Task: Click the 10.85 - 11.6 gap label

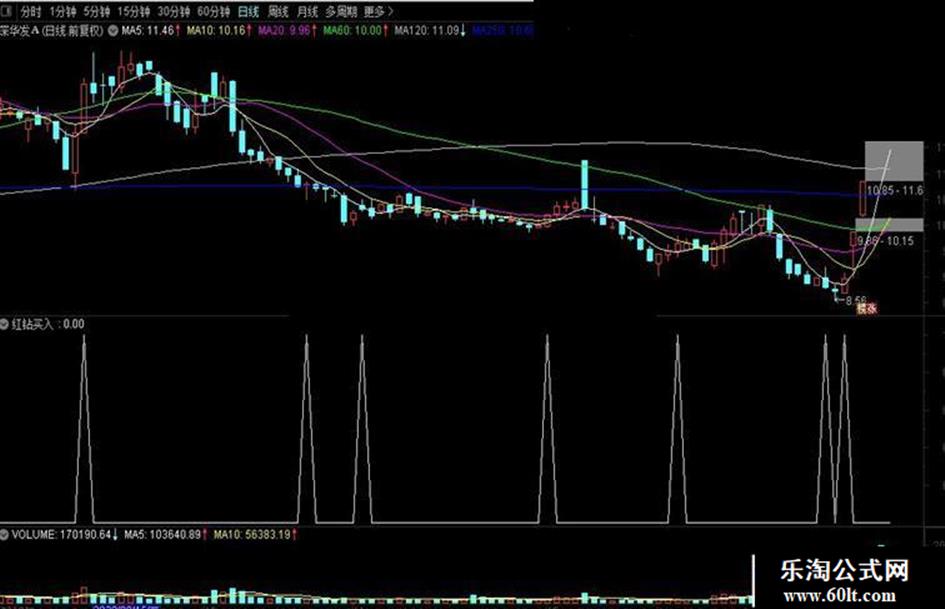Action: pyautogui.click(x=895, y=191)
